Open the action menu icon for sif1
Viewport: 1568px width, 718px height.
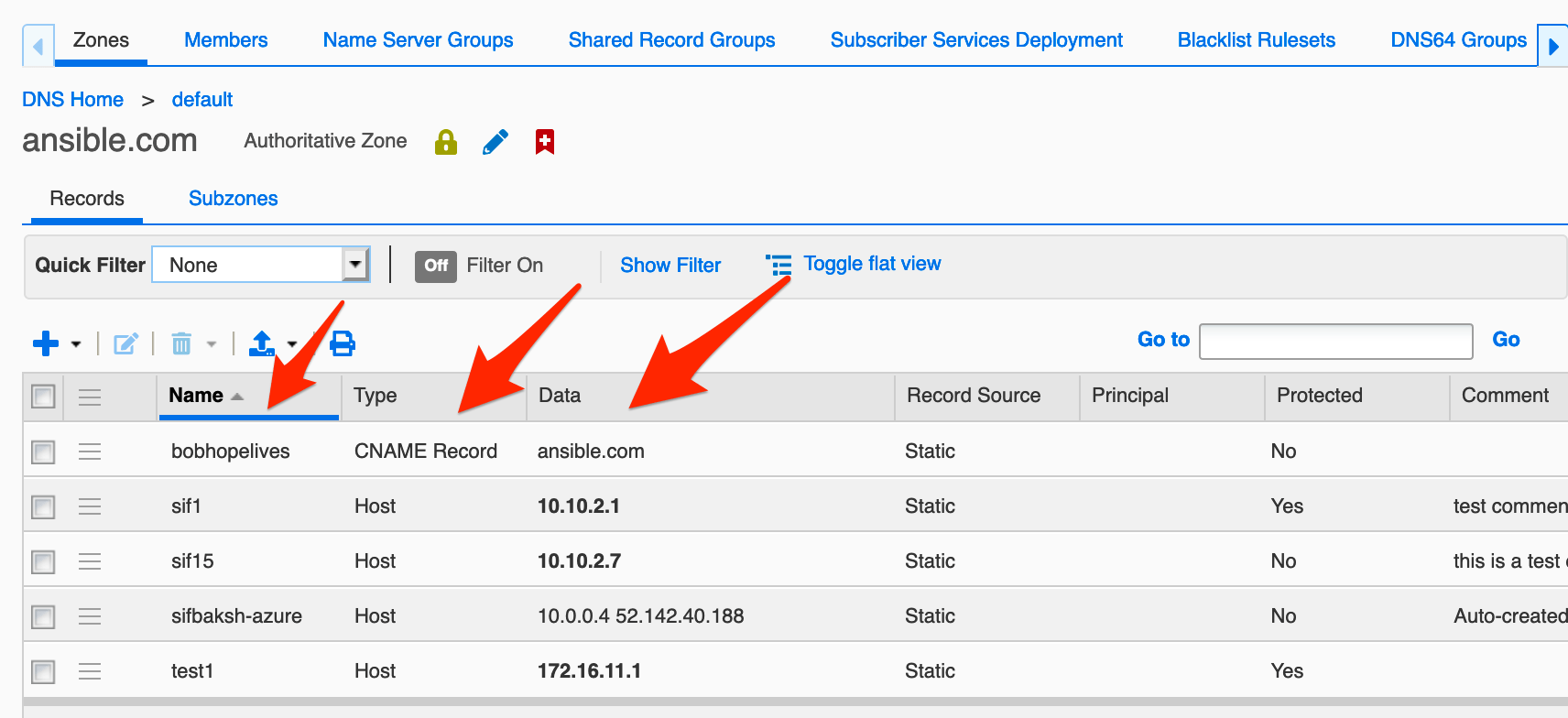point(90,506)
